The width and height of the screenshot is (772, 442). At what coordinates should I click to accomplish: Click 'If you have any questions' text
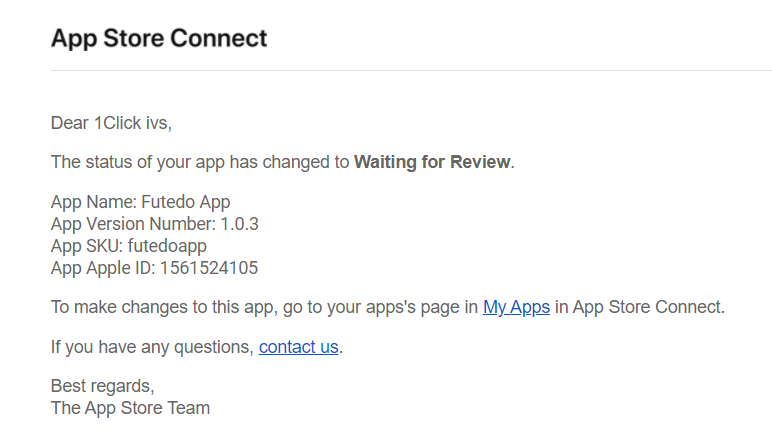click(x=152, y=347)
